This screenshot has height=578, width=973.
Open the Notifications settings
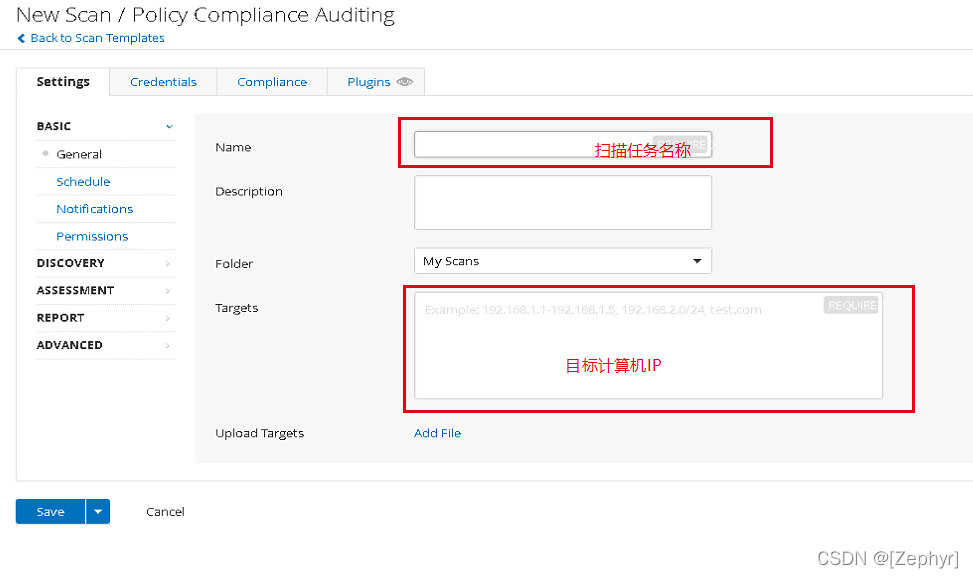click(94, 209)
